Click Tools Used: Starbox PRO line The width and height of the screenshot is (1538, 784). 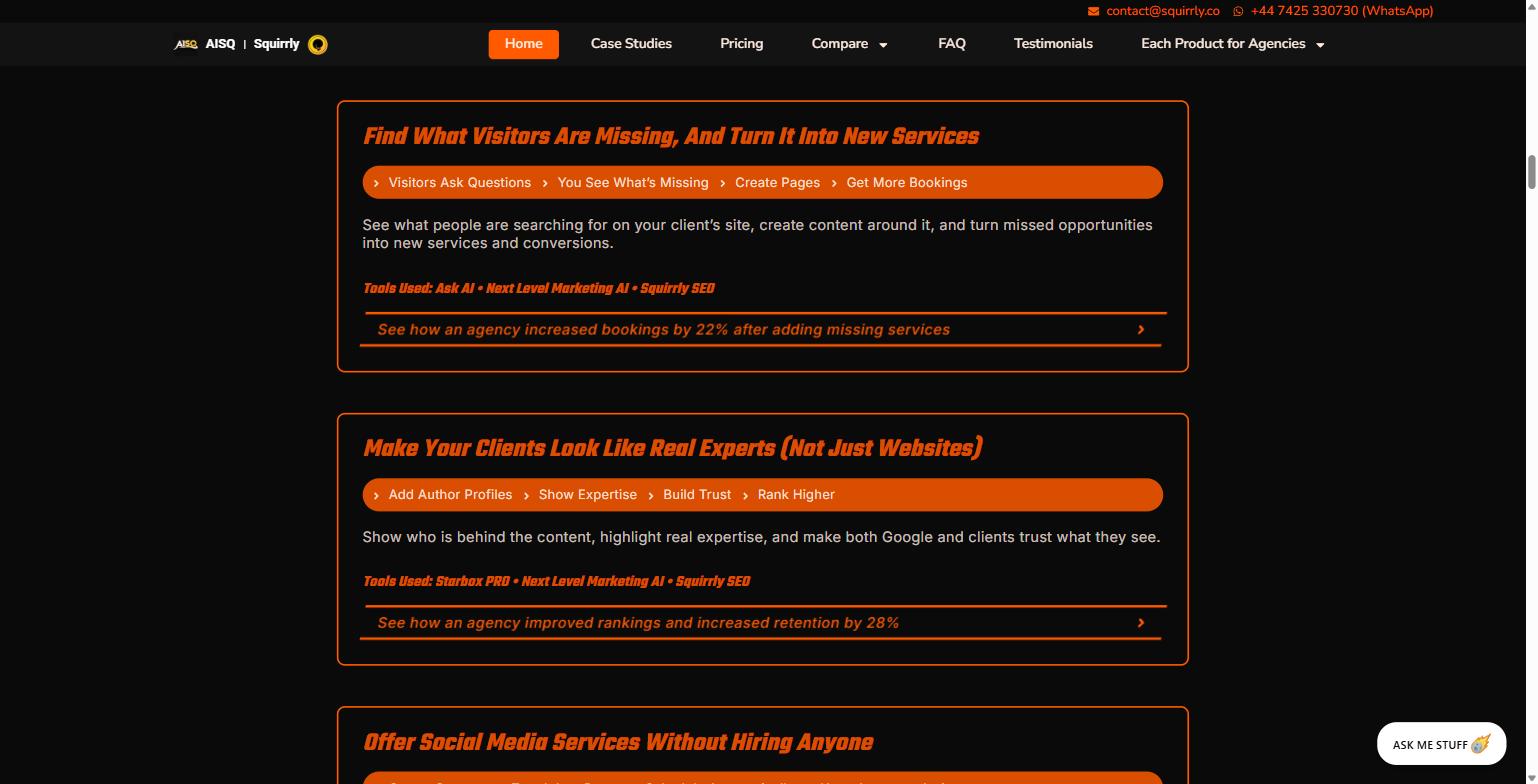[557, 581]
